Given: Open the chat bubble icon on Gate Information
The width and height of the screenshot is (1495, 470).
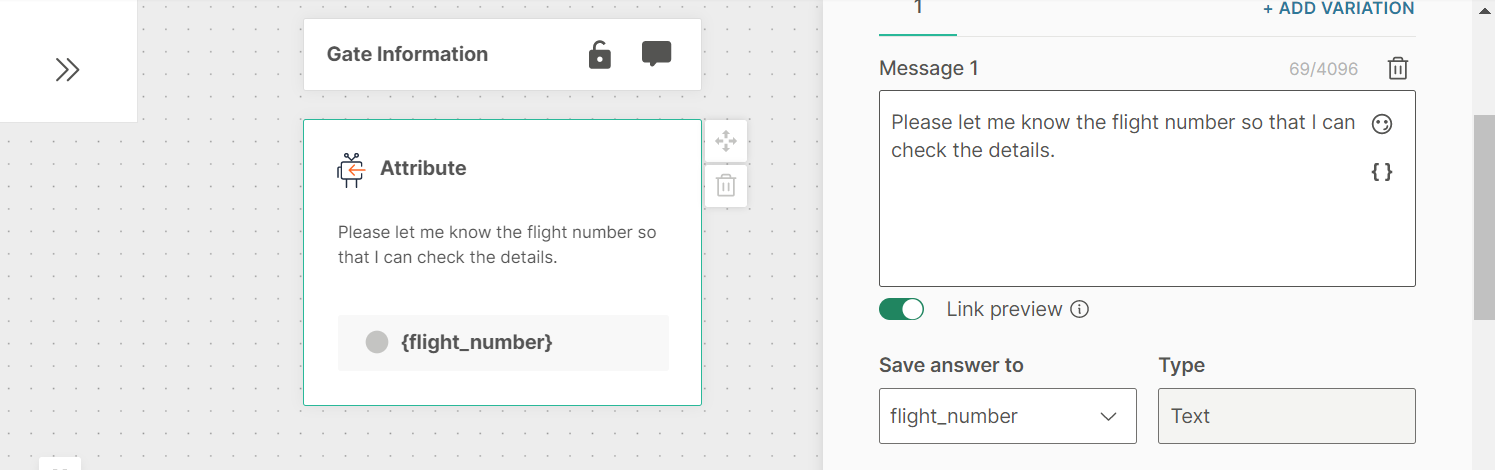Looking at the screenshot, I should (x=656, y=54).
